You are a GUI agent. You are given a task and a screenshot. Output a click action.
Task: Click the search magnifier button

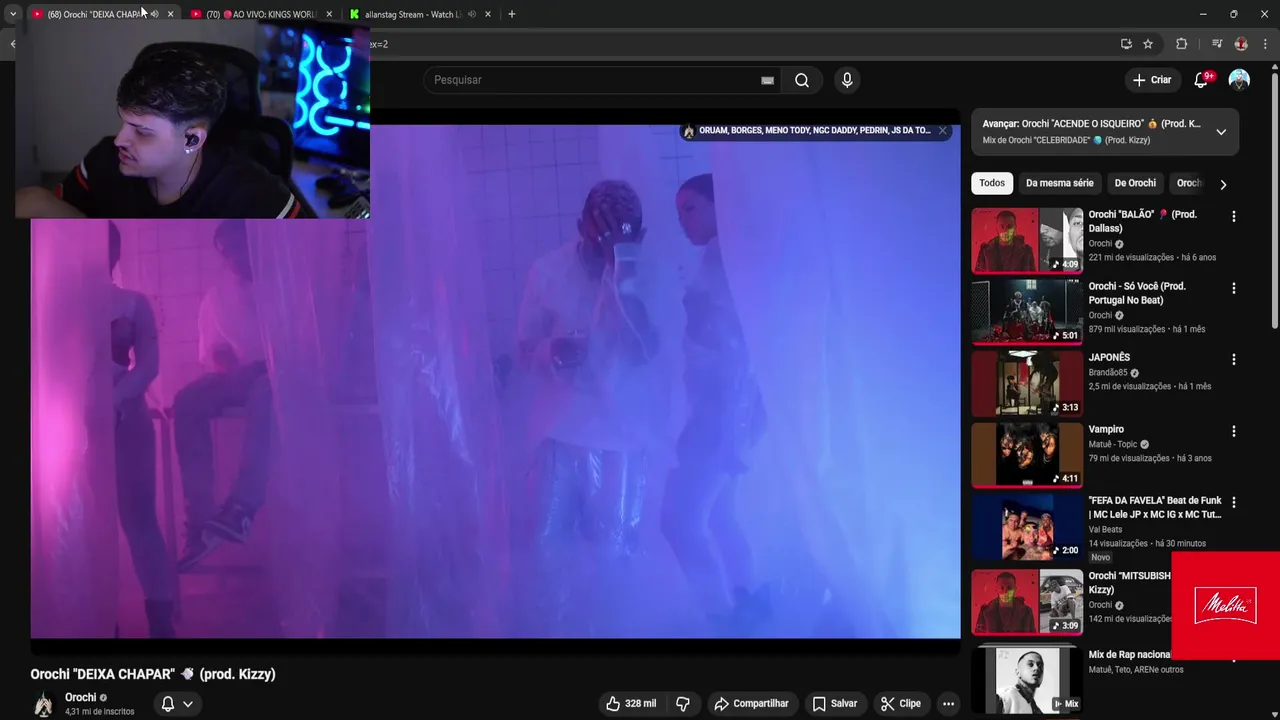802,80
